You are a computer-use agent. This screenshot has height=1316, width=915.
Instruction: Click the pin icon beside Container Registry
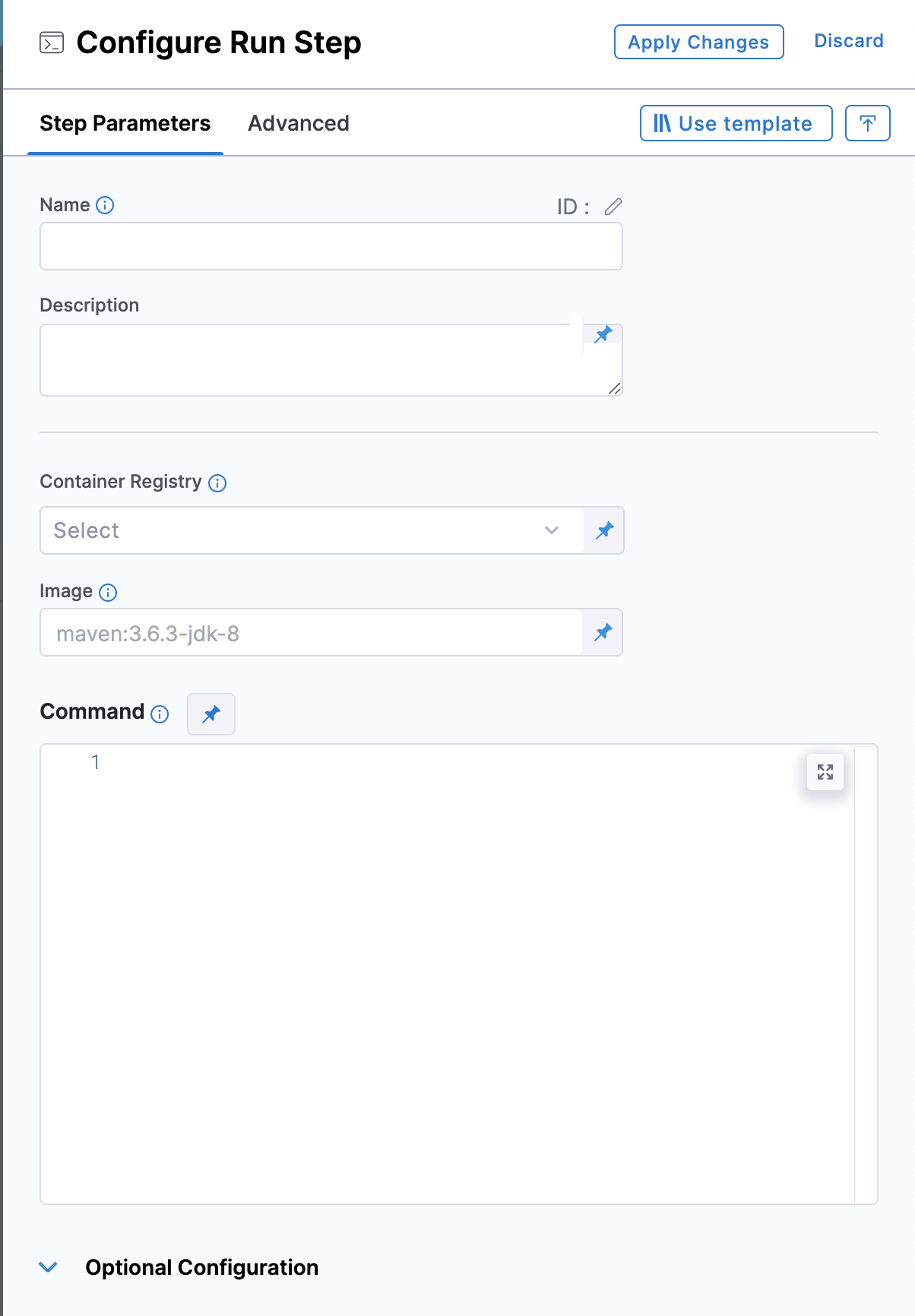(604, 530)
